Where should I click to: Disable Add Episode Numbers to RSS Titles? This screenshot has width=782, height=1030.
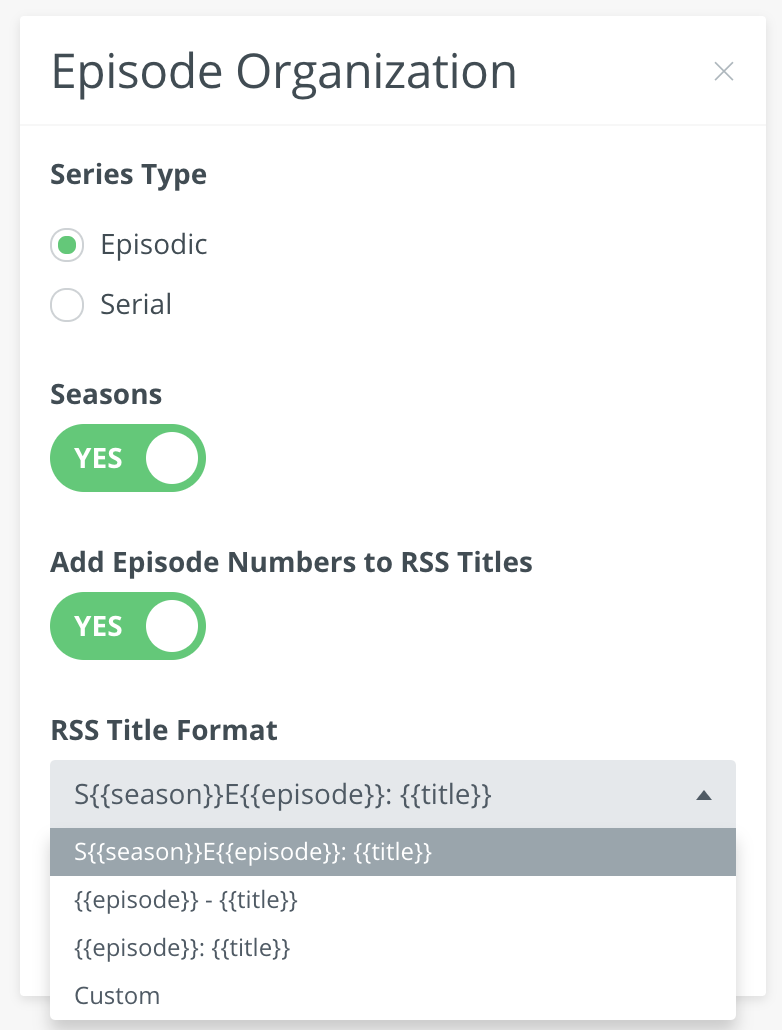[128, 626]
